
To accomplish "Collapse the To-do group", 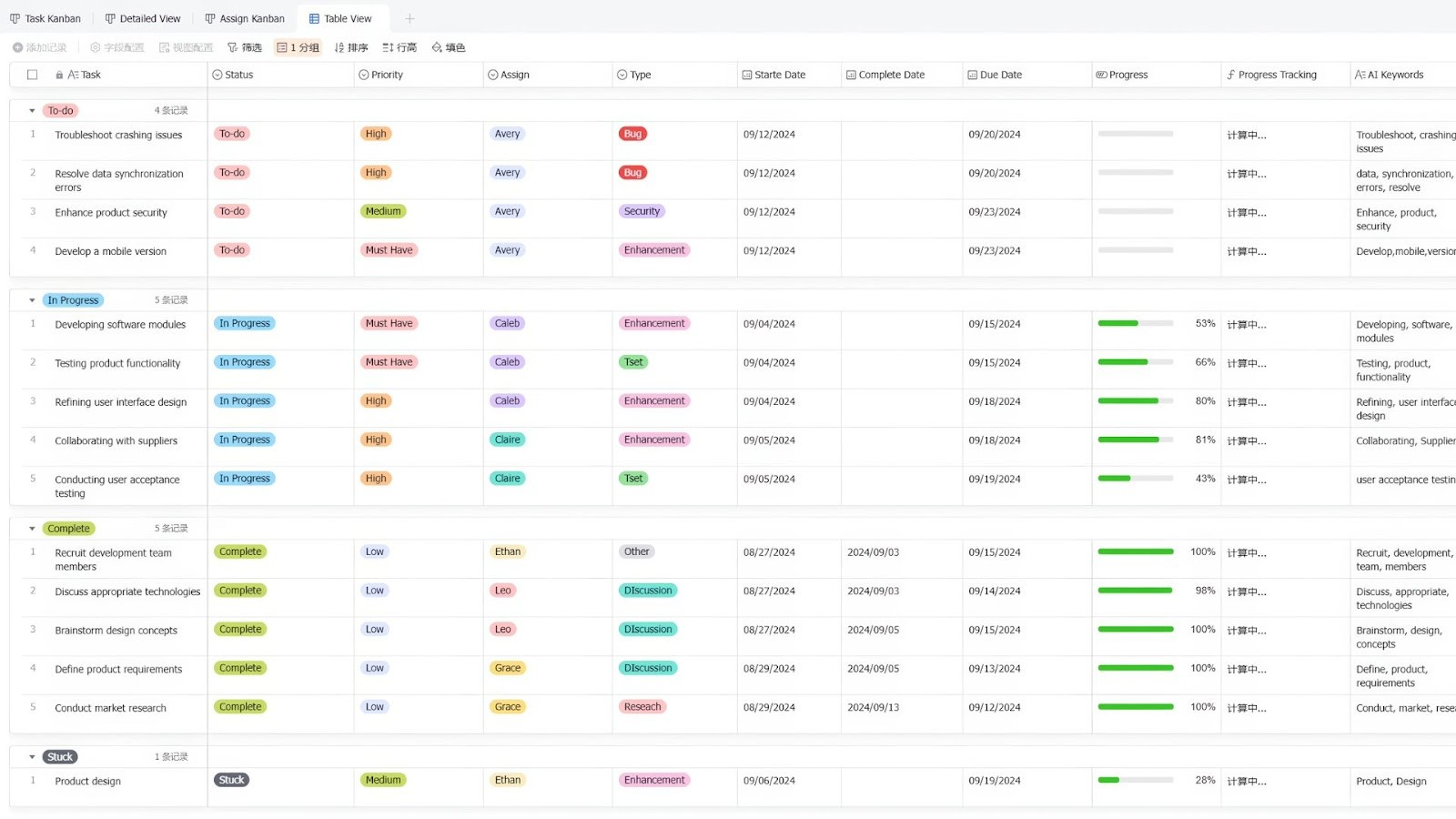I will 30,110.
